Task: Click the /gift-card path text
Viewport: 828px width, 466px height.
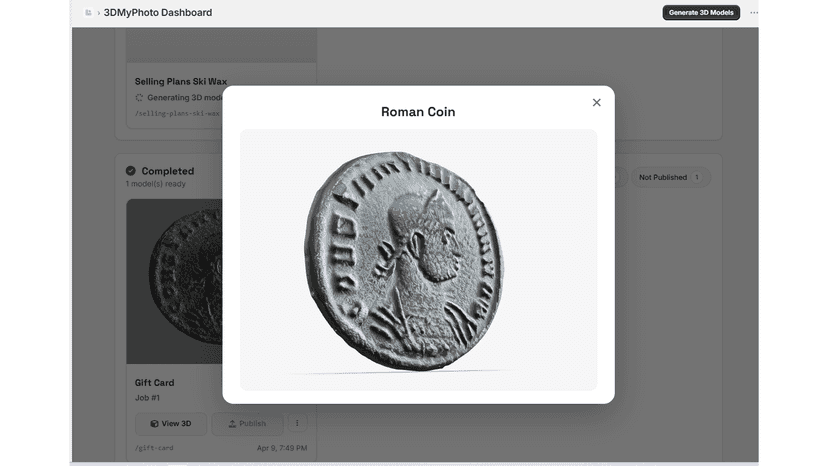Action: pos(154,448)
